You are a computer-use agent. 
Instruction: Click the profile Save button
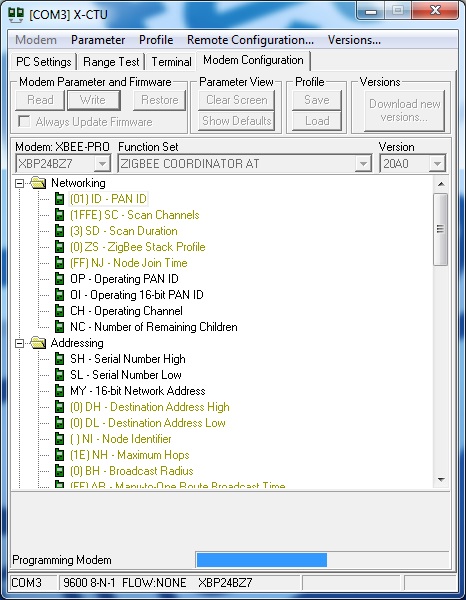[x=317, y=100]
